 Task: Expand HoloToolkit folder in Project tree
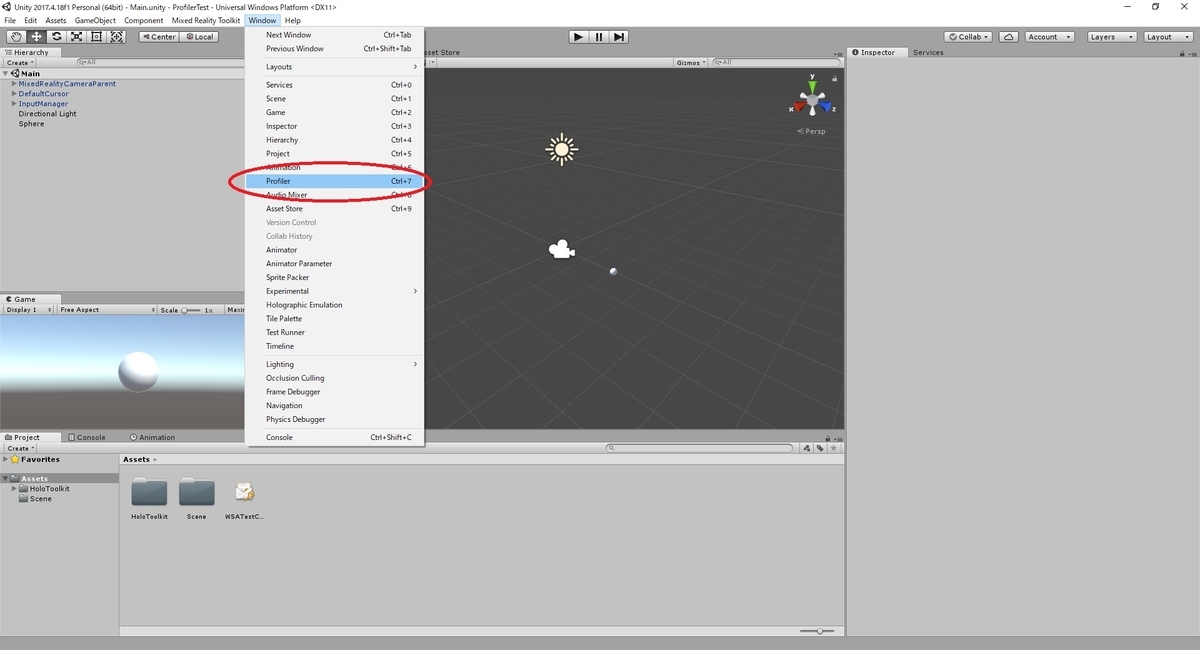click(15, 489)
